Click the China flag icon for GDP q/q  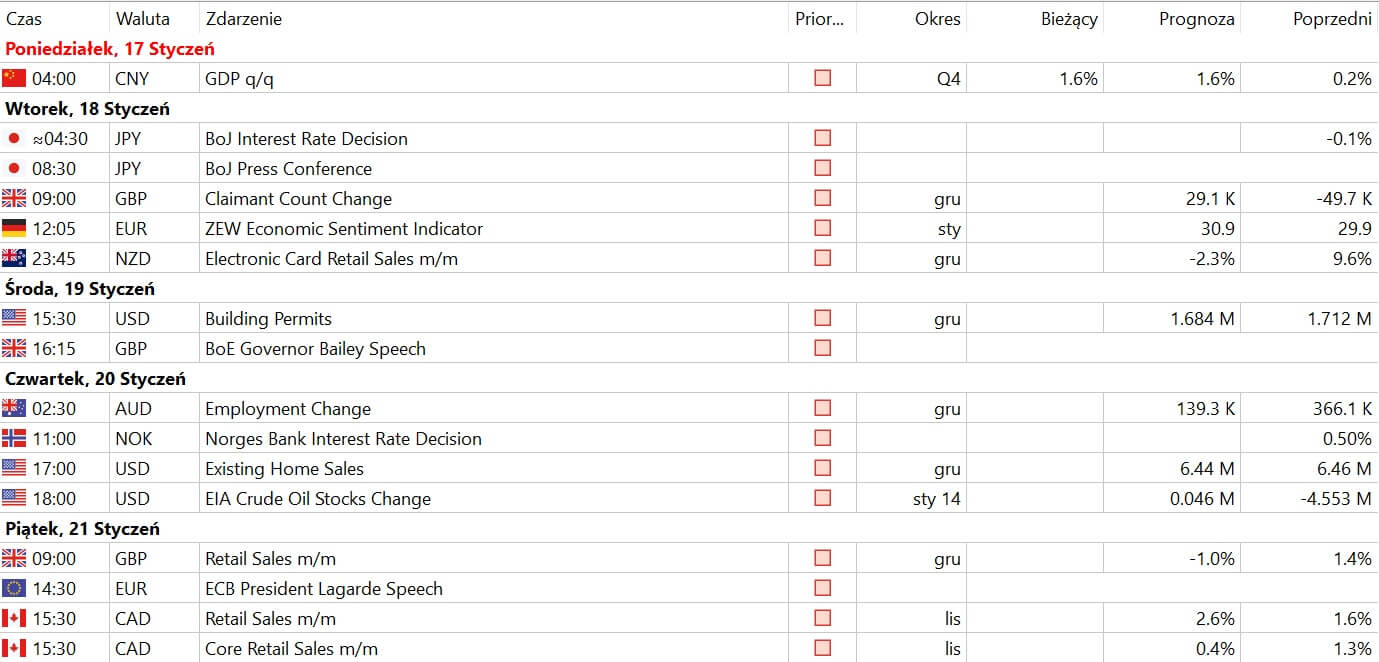(x=14, y=78)
